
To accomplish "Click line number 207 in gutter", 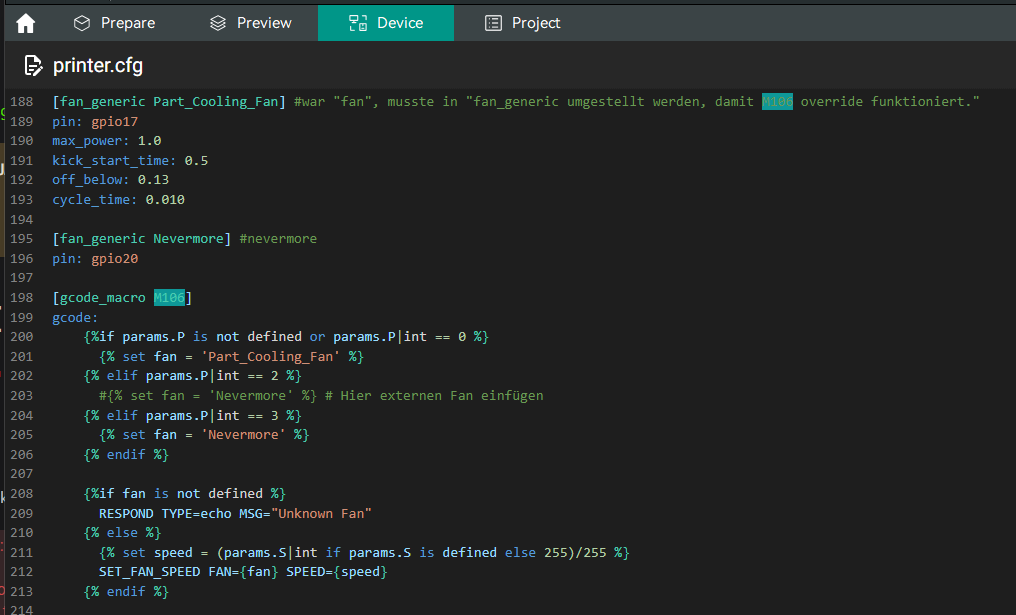I will point(20,474).
